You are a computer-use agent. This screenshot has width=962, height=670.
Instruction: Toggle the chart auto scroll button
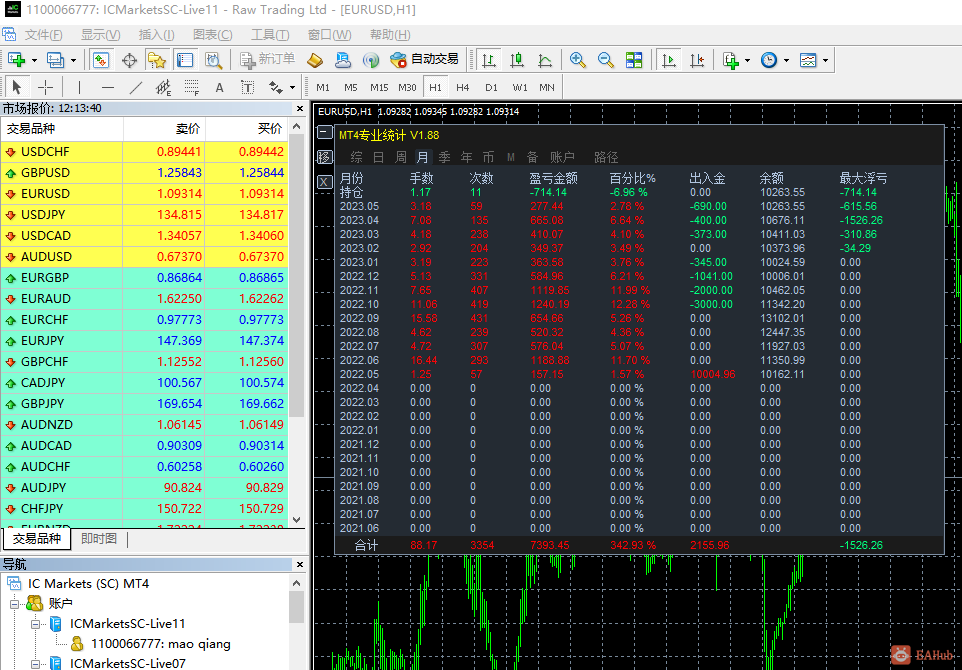pos(670,60)
